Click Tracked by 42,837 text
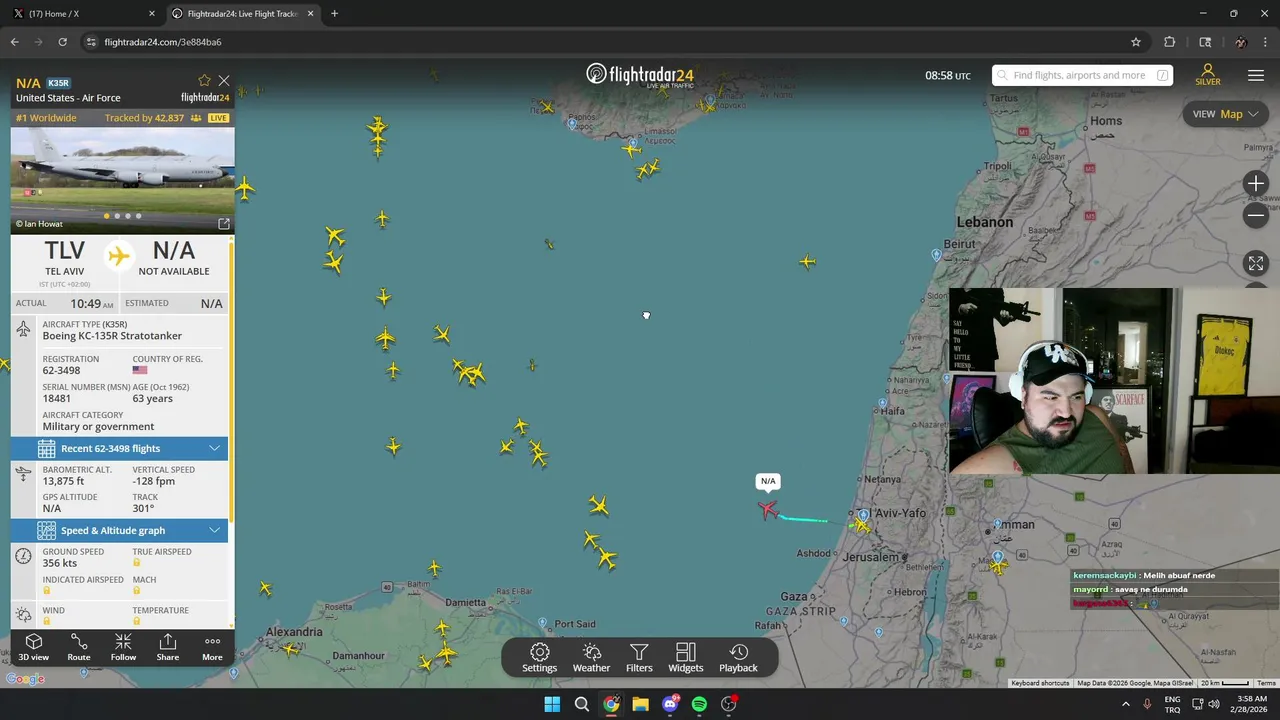The height and width of the screenshot is (720, 1280). tap(144, 118)
